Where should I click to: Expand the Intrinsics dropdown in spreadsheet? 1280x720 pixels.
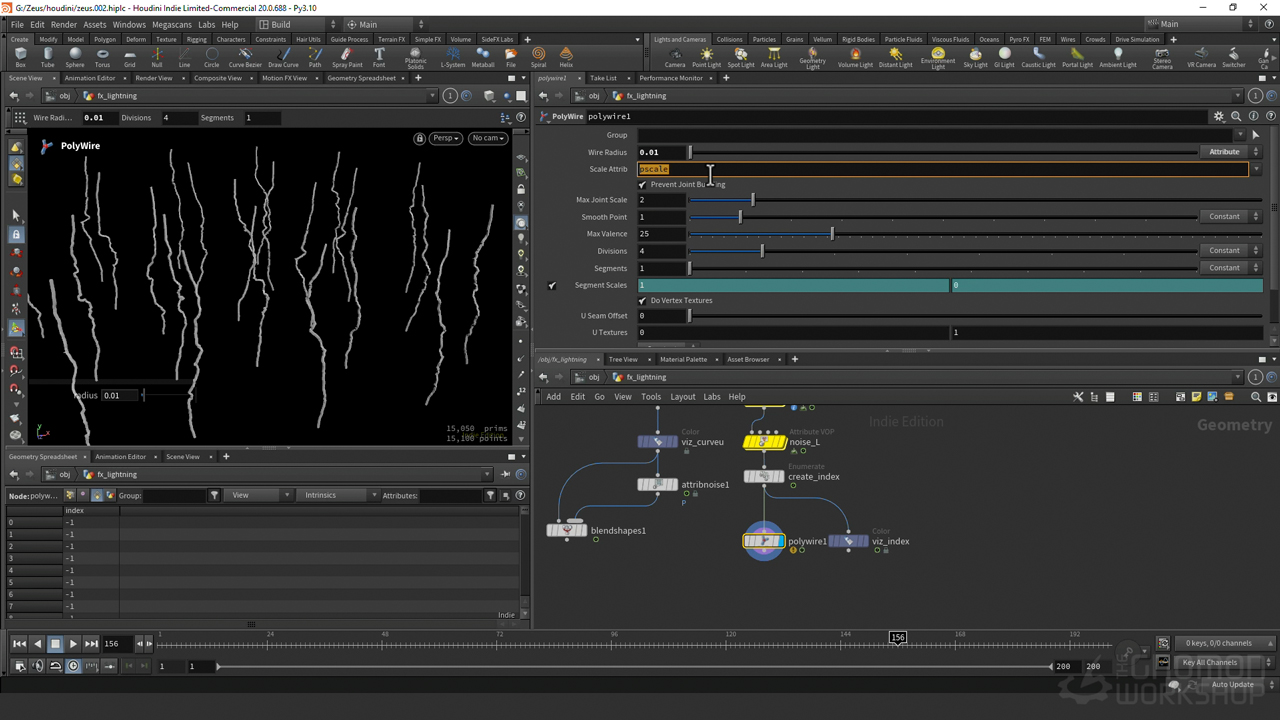point(337,495)
